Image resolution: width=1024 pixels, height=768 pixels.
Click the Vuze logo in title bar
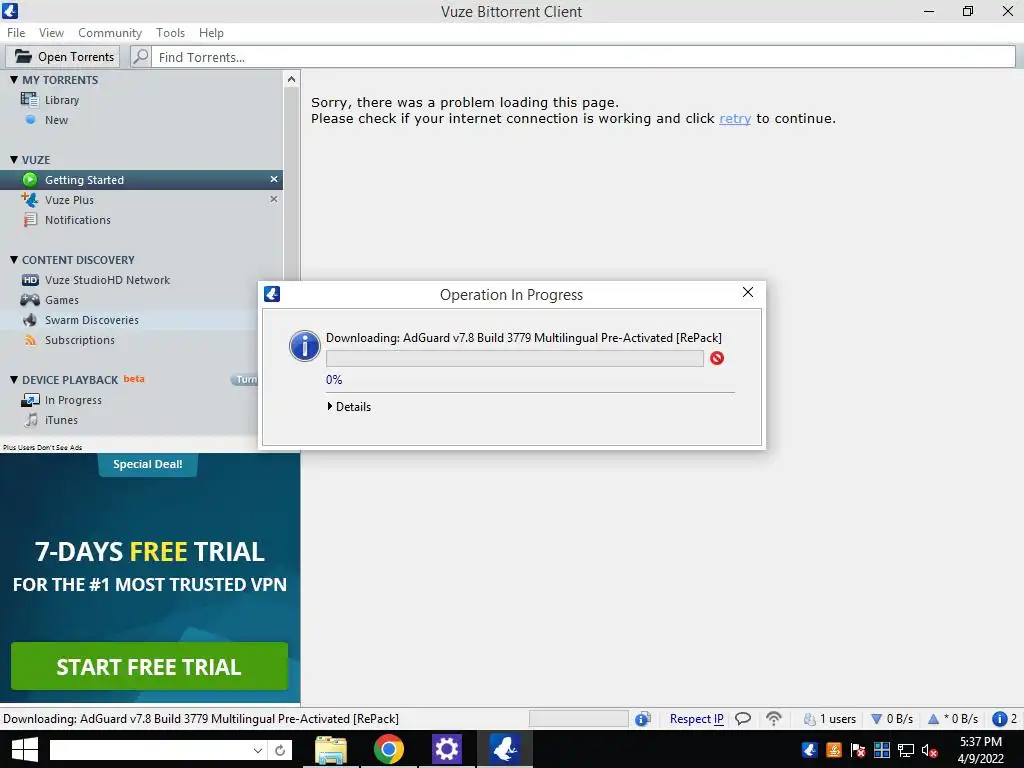click(10, 10)
